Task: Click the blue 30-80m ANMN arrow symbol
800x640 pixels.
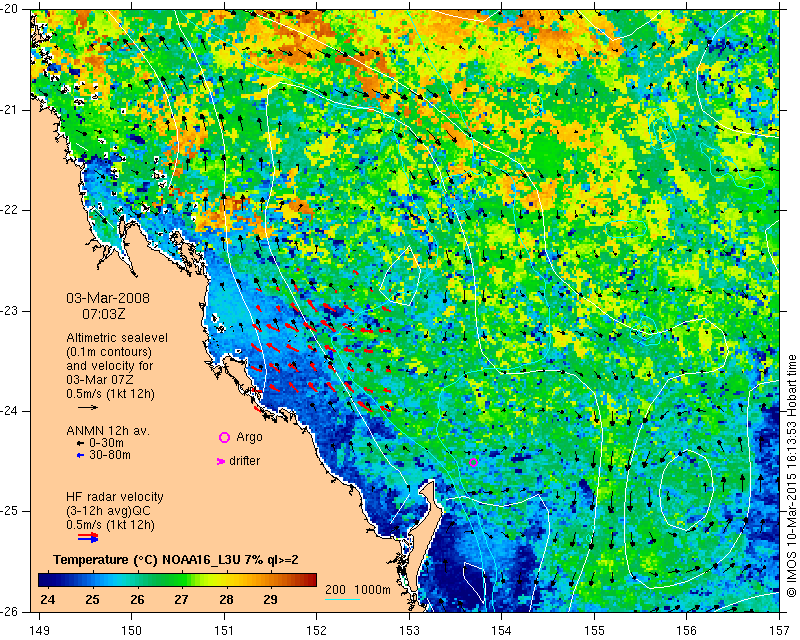Action: [x=80, y=455]
